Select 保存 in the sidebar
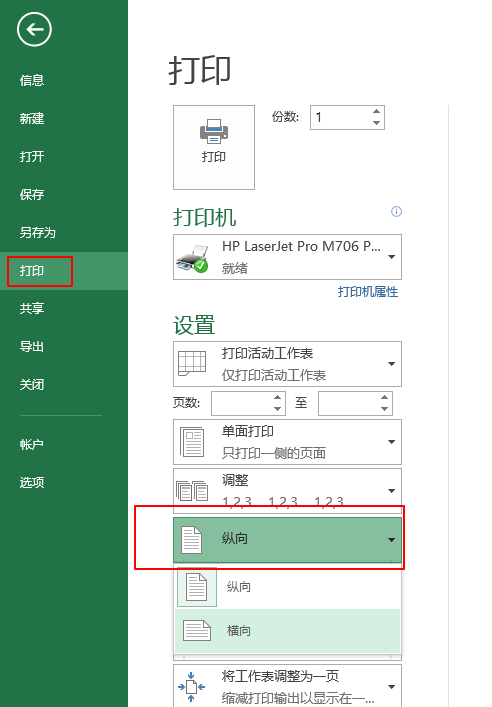 (x=32, y=194)
